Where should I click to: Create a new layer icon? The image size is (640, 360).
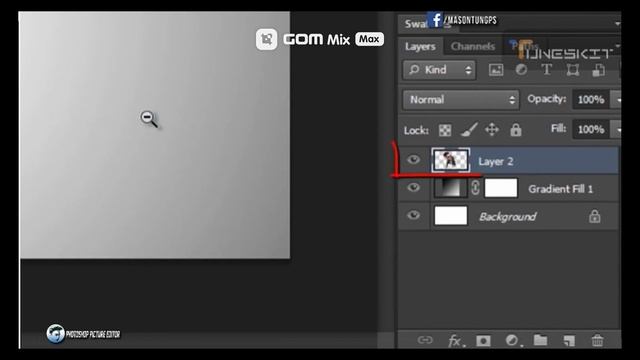tap(569, 340)
